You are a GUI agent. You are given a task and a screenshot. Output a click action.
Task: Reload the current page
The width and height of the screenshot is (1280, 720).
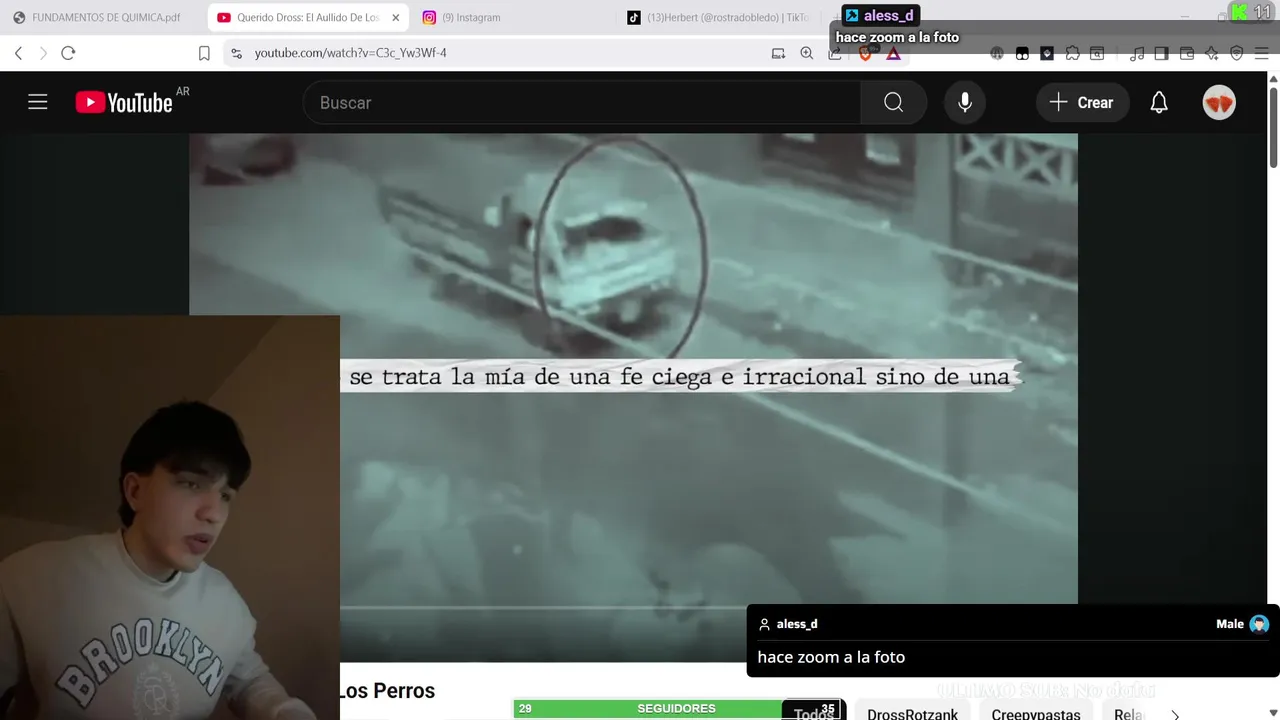(68, 53)
